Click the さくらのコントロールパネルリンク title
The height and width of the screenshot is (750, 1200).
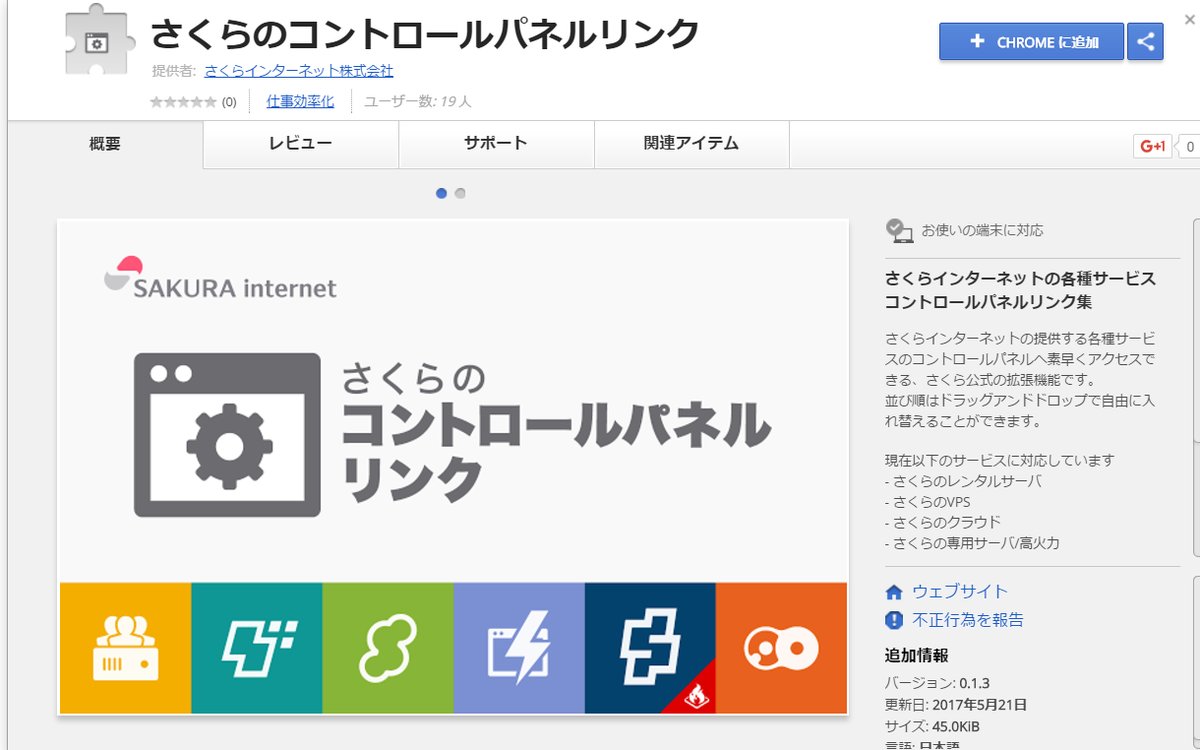pyautogui.click(x=424, y=35)
